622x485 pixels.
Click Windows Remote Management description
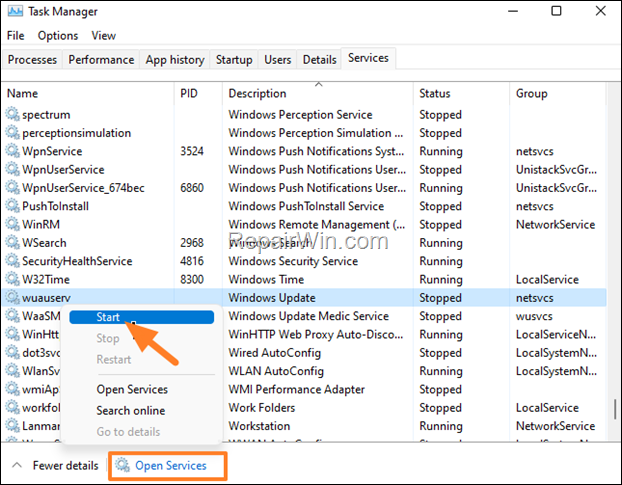[317, 224]
